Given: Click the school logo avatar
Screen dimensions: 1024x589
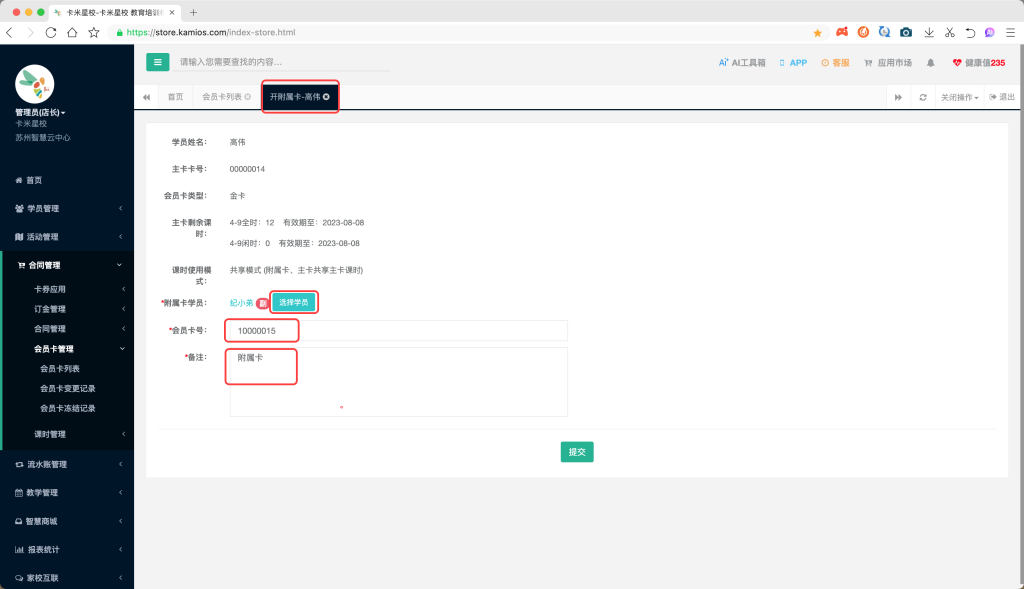Looking at the screenshot, I should (x=35, y=84).
